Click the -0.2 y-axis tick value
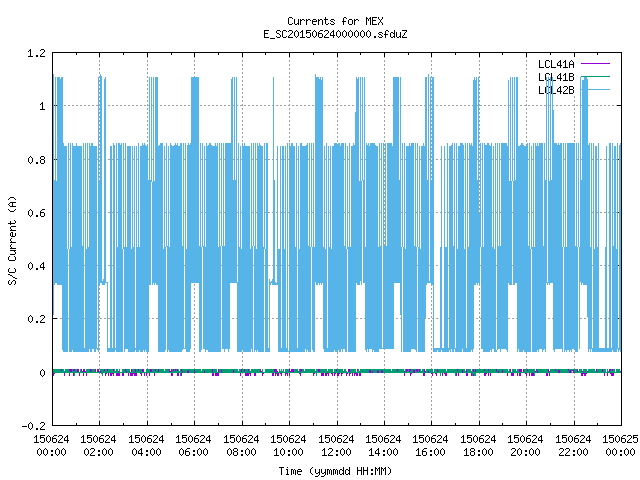The image size is (640, 480). pos(33,426)
